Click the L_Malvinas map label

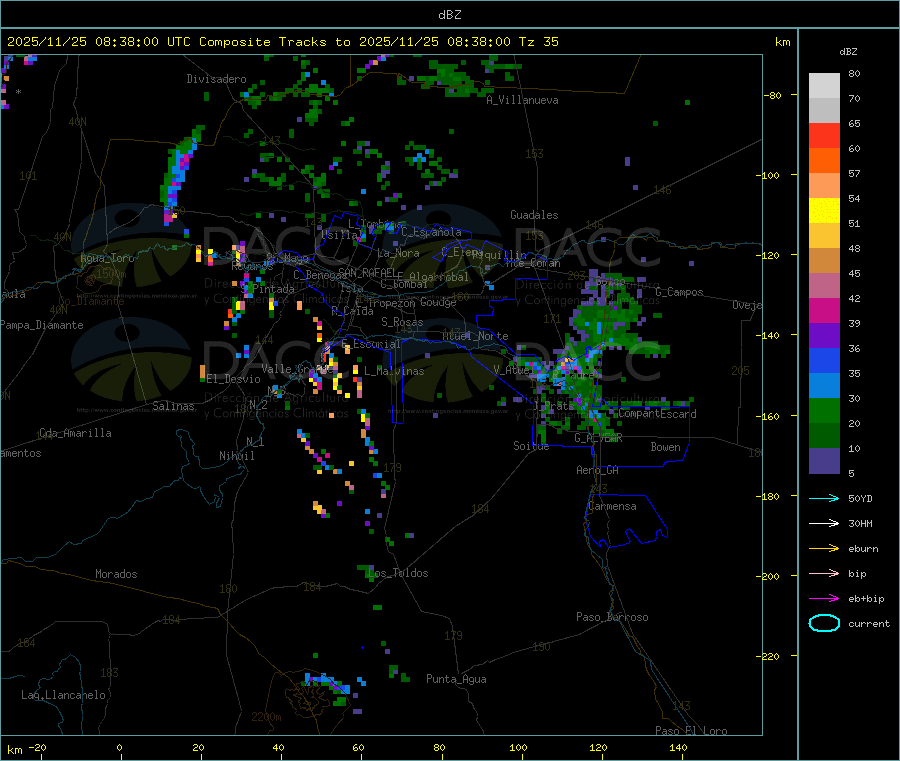point(394,371)
